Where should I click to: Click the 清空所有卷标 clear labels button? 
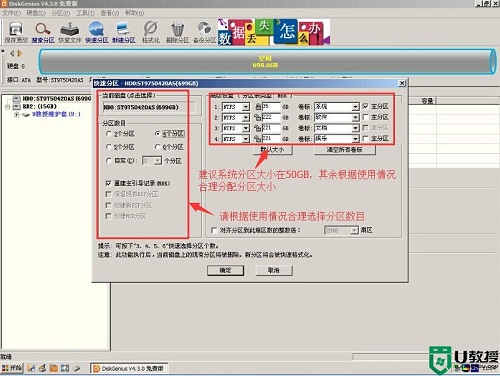(344, 150)
